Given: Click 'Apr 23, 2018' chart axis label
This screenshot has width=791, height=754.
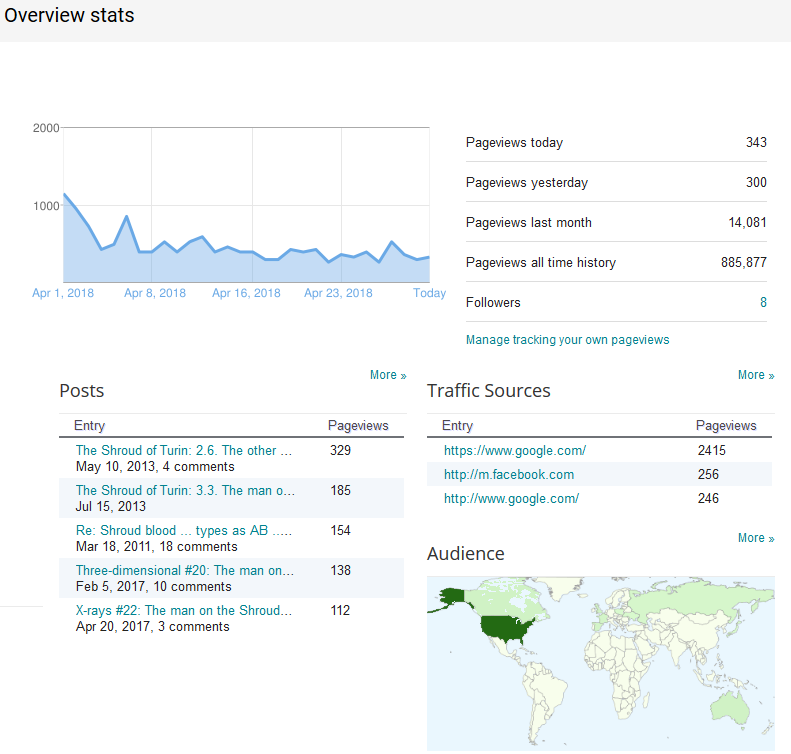Looking at the screenshot, I should point(338,293).
